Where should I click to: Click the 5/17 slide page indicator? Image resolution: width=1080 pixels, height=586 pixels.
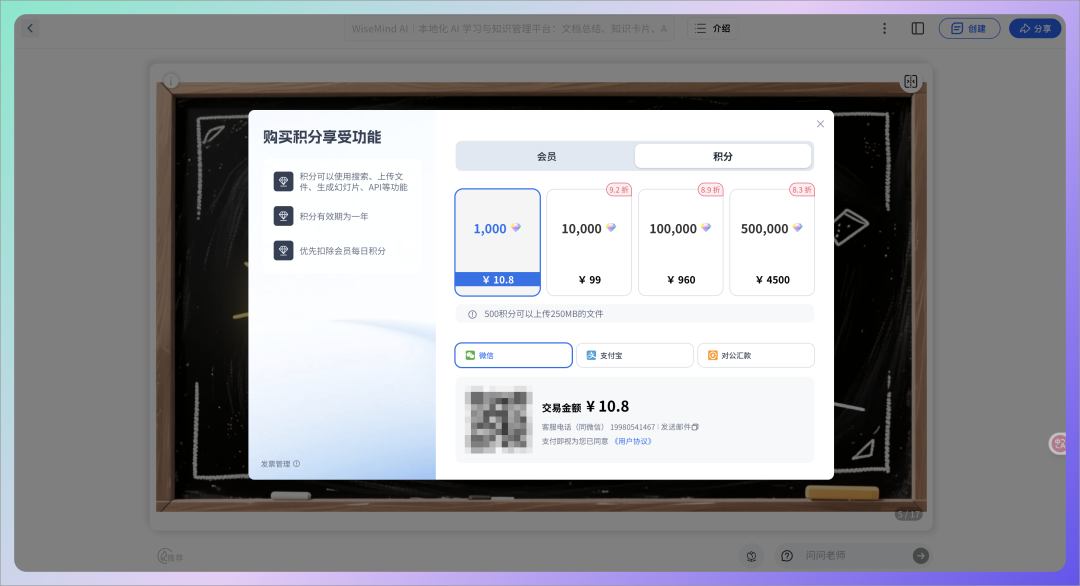(908, 515)
